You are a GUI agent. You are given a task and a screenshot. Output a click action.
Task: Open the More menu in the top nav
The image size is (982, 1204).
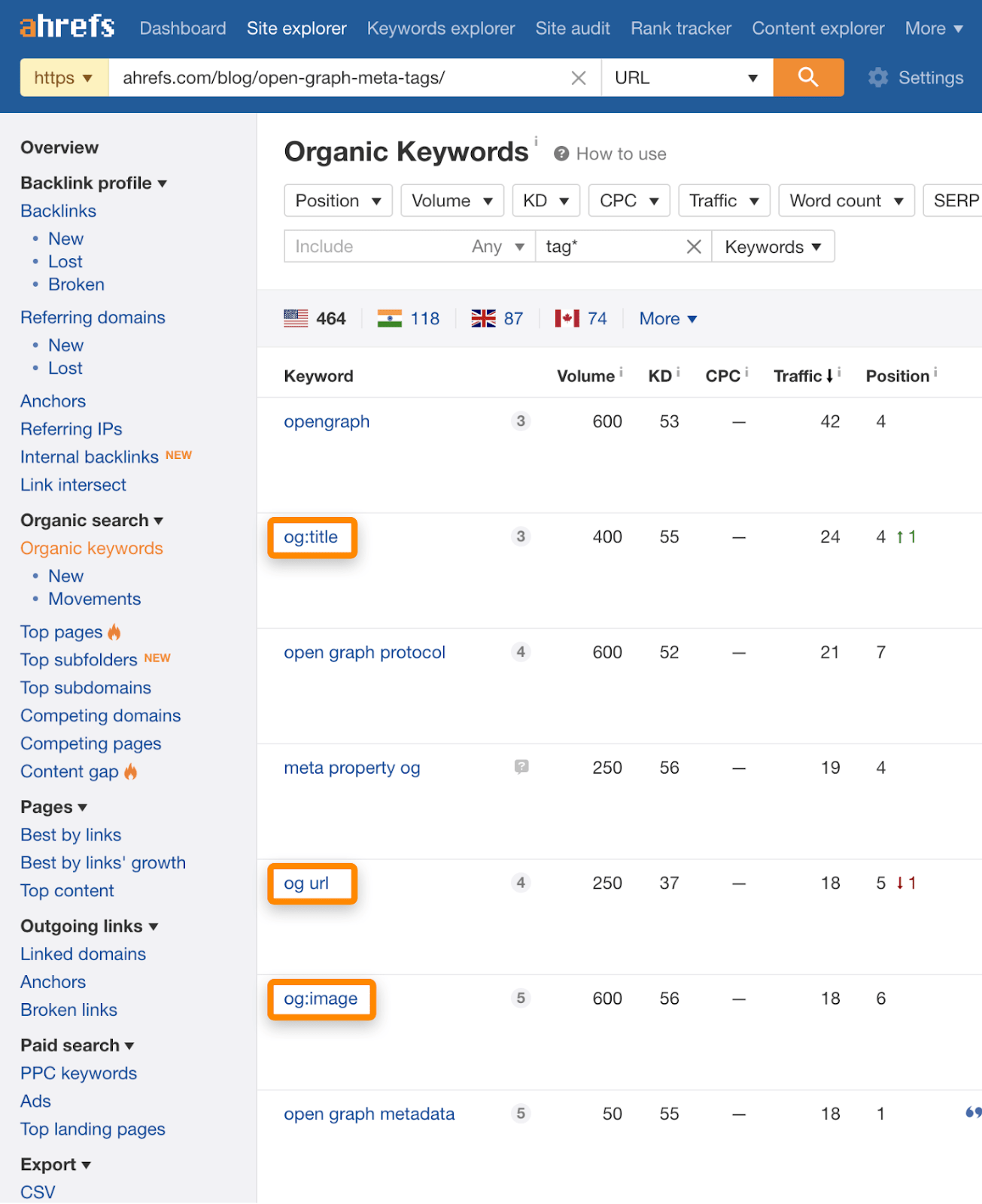[934, 29]
